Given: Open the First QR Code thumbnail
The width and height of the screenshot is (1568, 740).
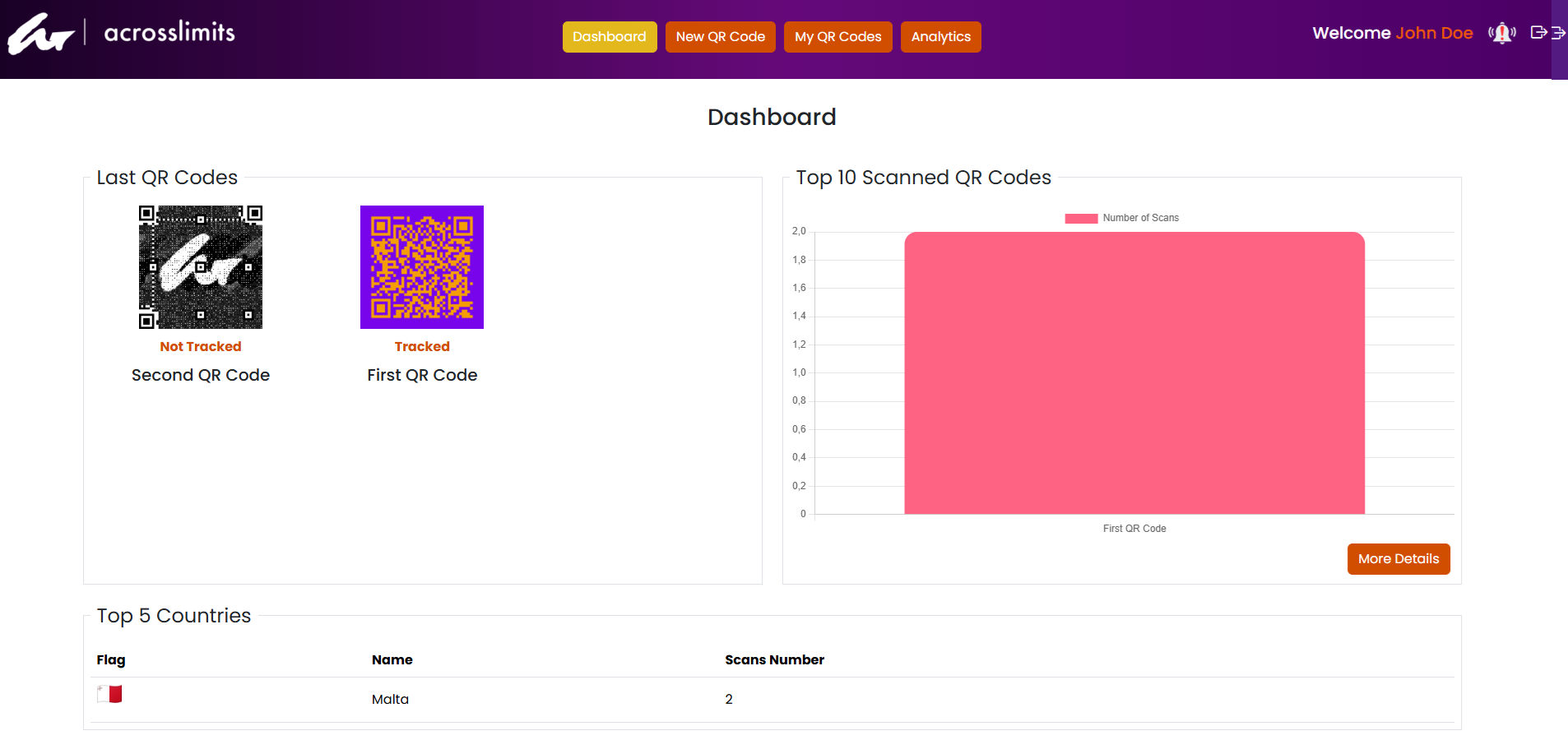Looking at the screenshot, I should coord(422,267).
